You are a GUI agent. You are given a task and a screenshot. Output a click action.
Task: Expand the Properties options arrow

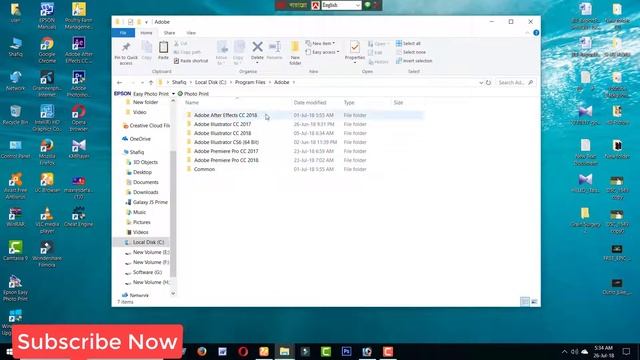click(x=355, y=63)
